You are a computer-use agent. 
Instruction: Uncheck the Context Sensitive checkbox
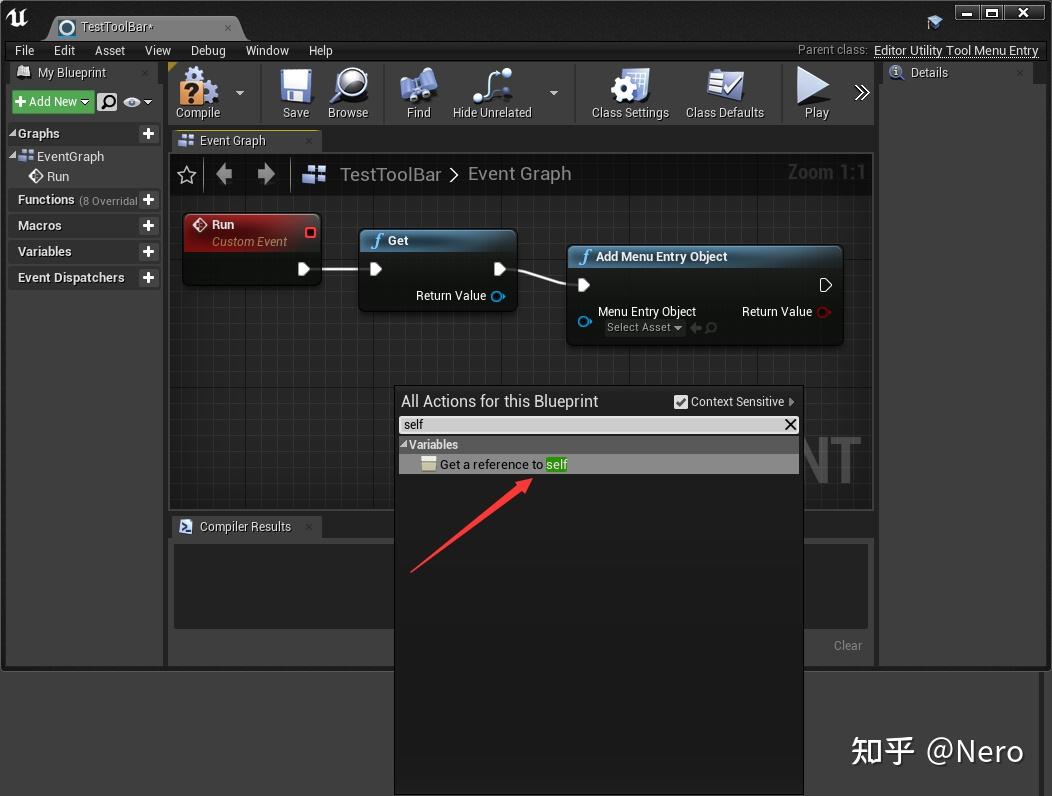(x=682, y=401)
